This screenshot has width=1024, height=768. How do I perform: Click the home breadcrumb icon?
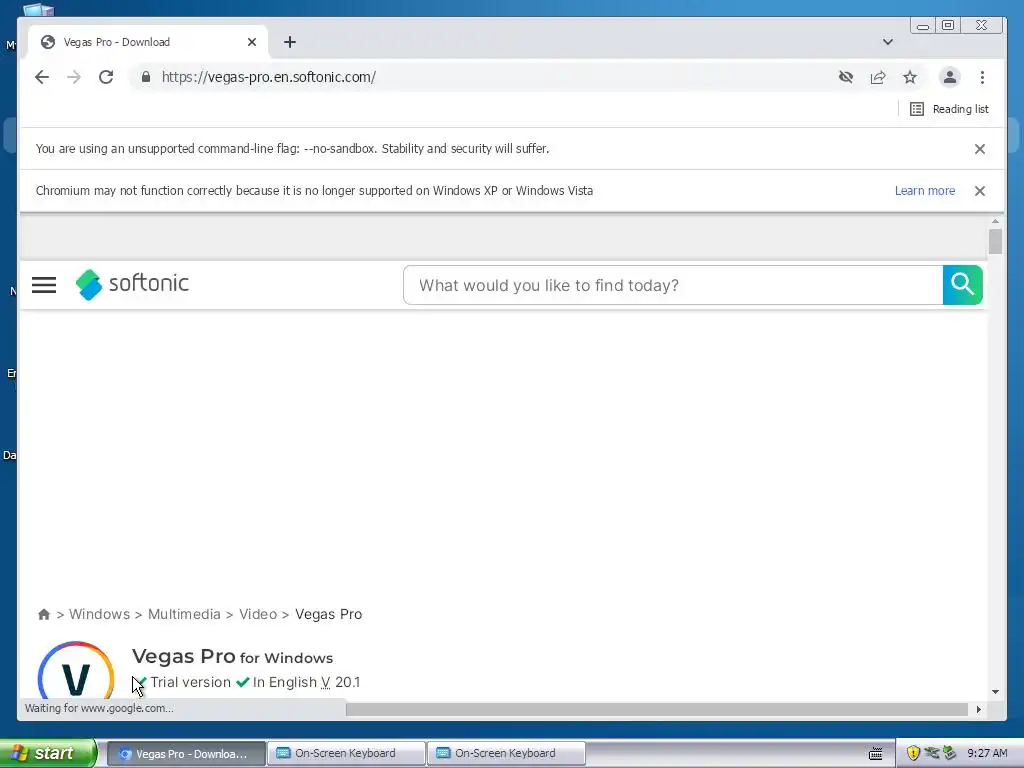pyautogui.click(x=44, y=614)
